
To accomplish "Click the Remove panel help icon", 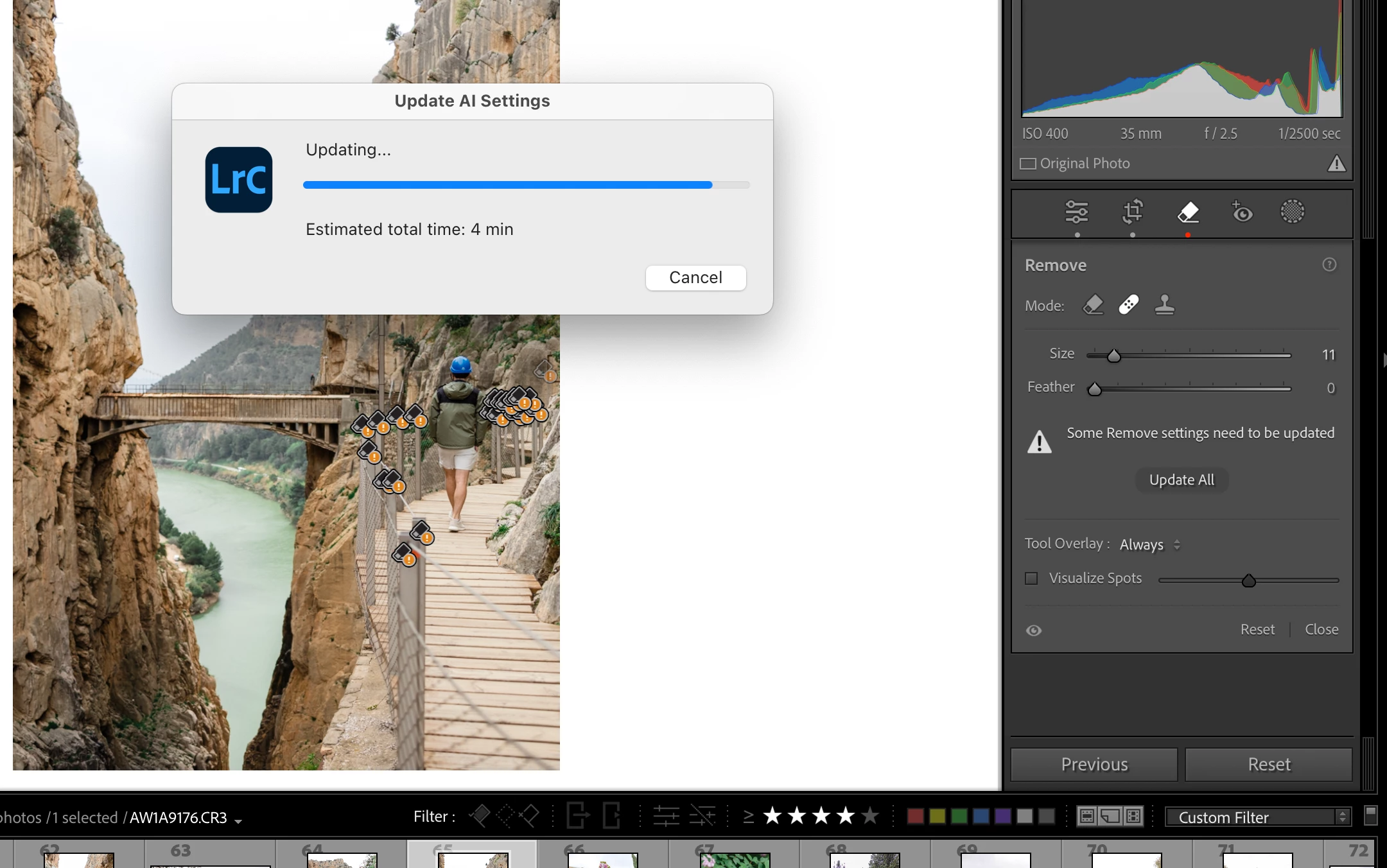I will pos(1329,265).
